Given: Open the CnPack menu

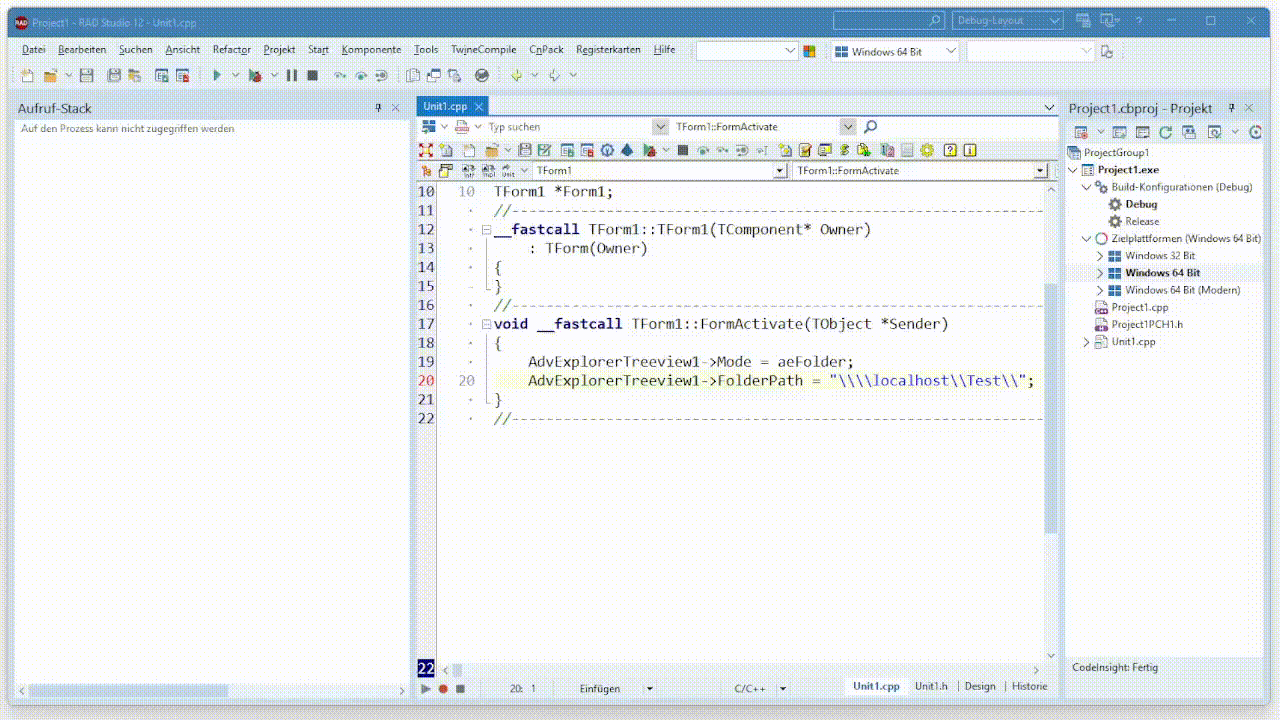Looking at the screenshot, I should [x=547, y=49].
